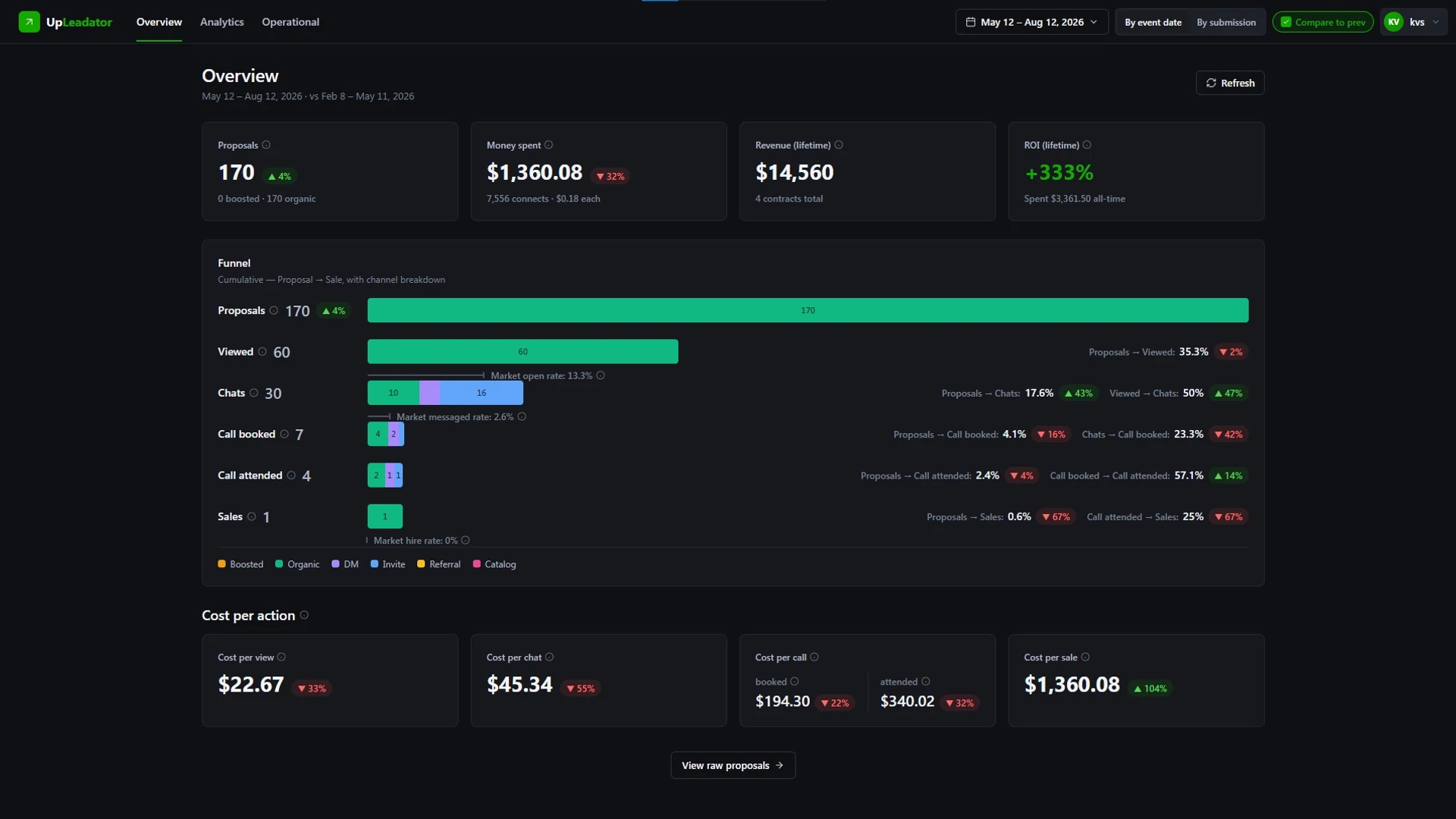This screenshot has width=1456, height=819.
Task: Click info icon after Market messaged rate
Action: tap(522, 416)
